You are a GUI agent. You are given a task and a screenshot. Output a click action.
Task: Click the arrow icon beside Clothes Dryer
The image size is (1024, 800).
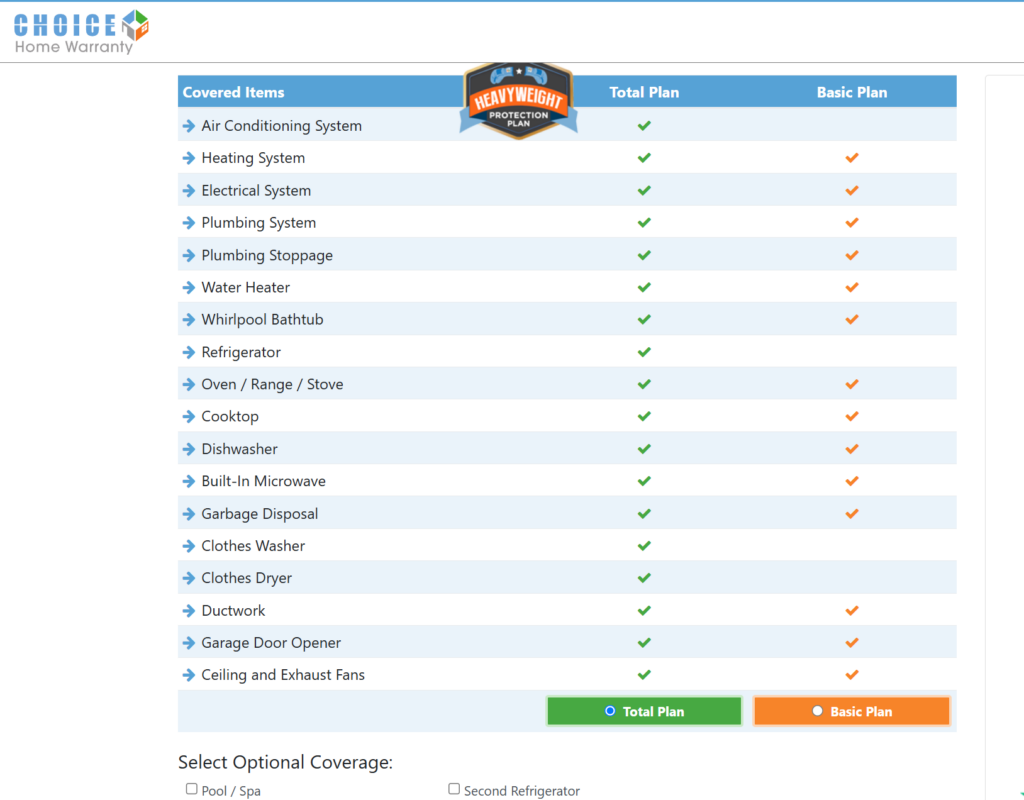point(189,578)
